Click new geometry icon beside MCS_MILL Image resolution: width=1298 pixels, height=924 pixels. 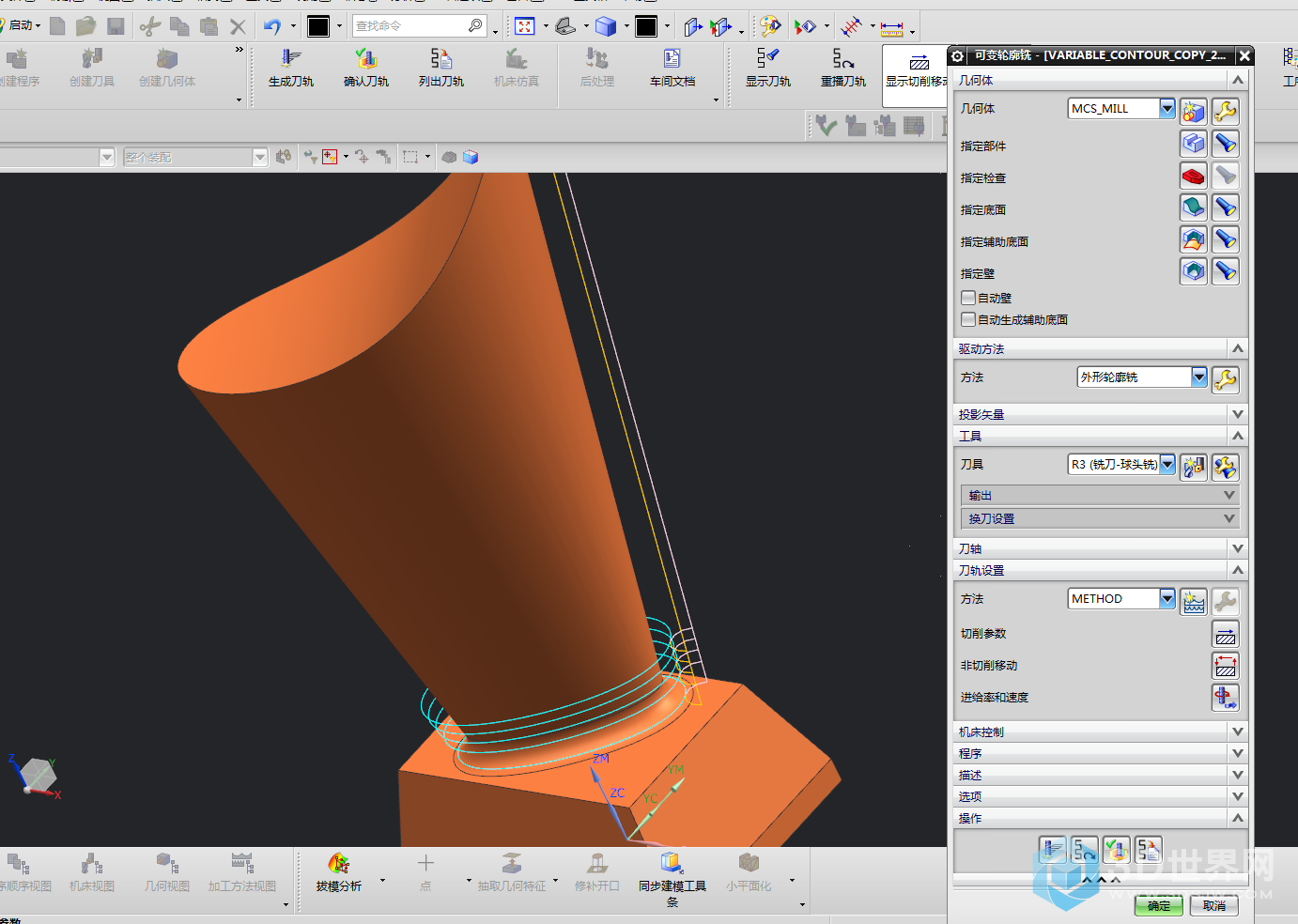pos(1194,112)
